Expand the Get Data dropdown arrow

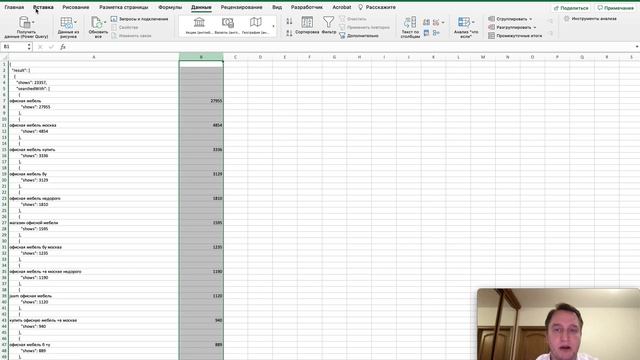(x=33, y=22)
